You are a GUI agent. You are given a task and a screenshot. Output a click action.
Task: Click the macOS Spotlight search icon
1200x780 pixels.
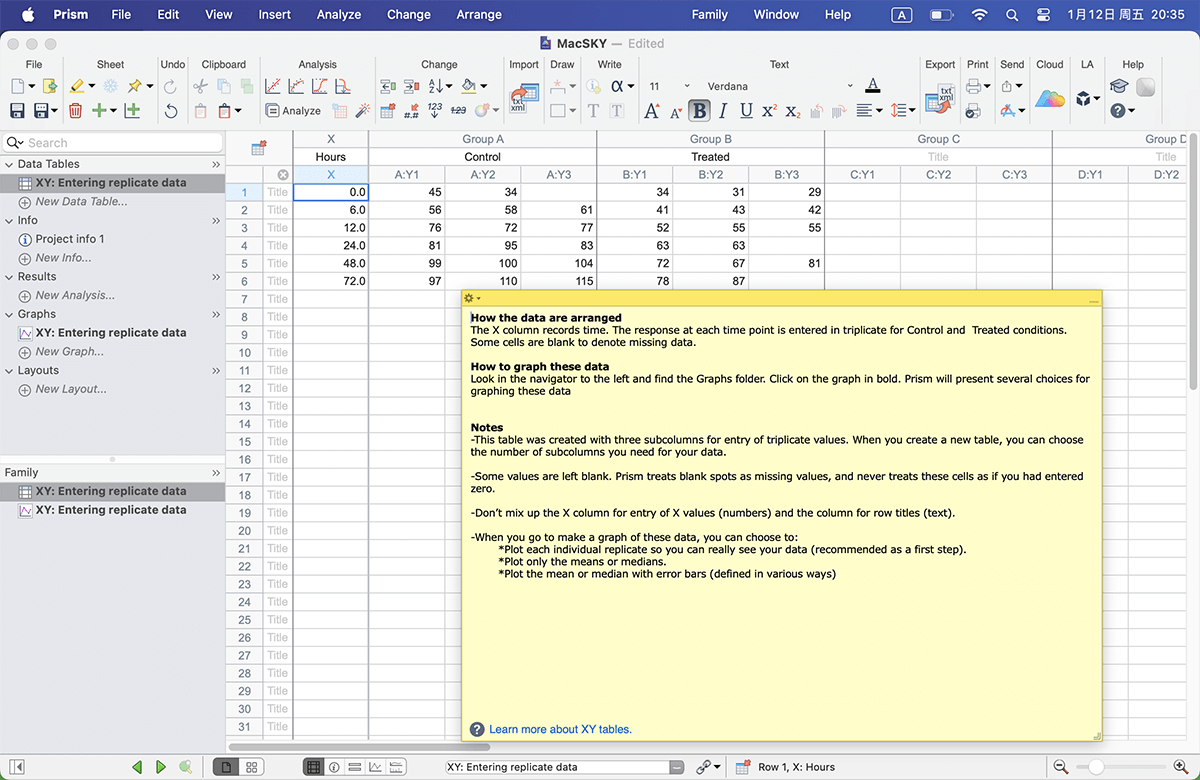(x=1012, y=15)
